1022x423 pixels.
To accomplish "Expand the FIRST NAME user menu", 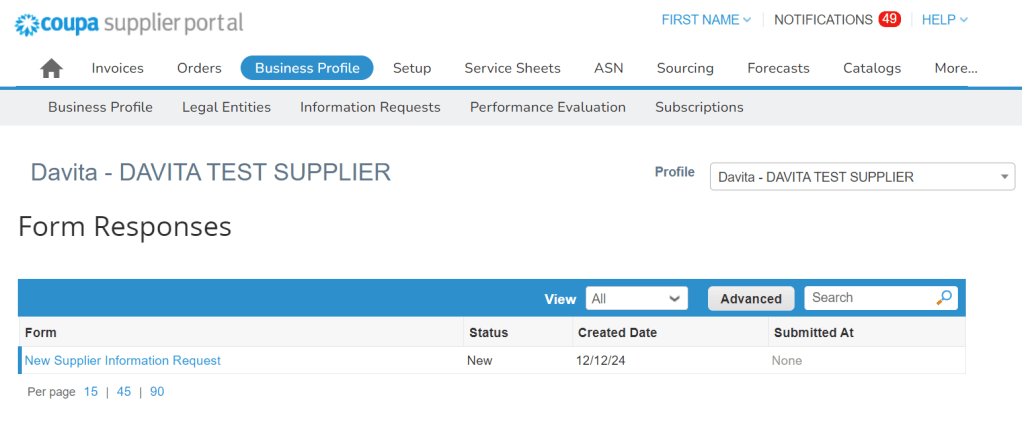I will click(x=707, y=20).
